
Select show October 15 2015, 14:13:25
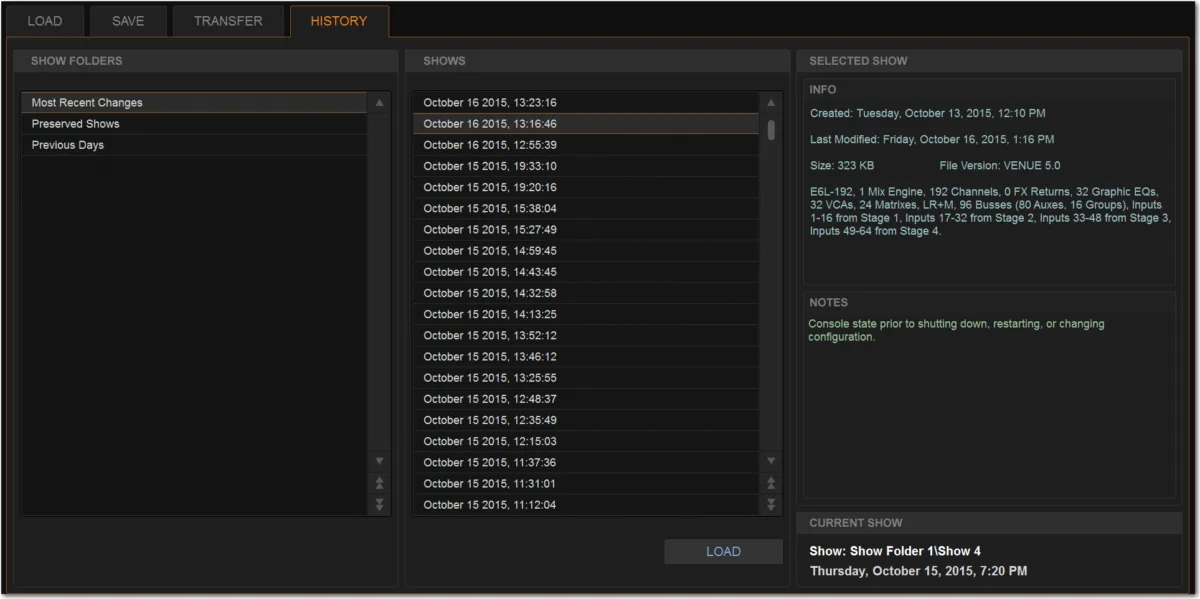tap(586, 314)
